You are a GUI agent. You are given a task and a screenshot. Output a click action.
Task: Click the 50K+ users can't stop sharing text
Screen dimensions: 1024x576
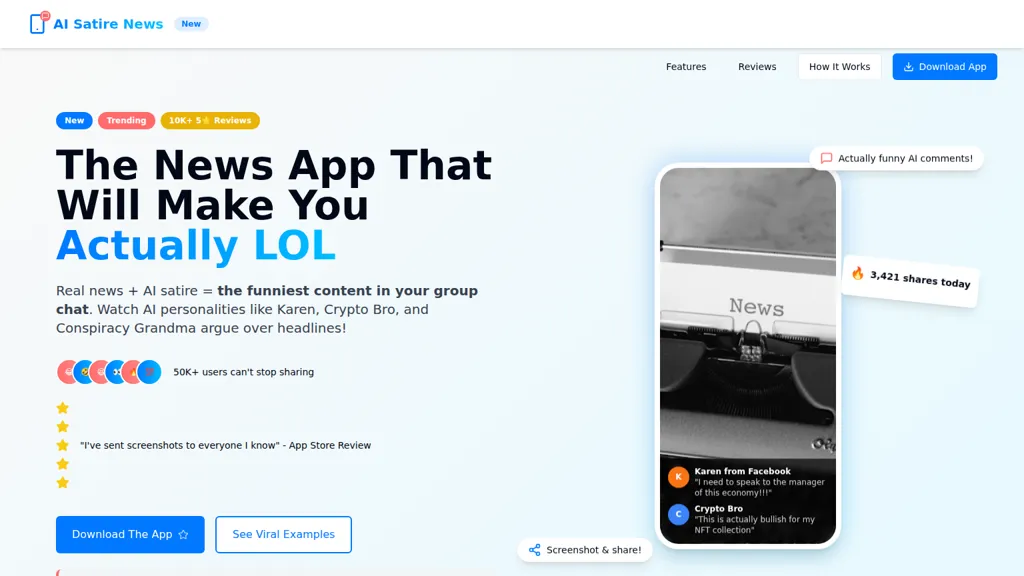(x=244, y=372)
